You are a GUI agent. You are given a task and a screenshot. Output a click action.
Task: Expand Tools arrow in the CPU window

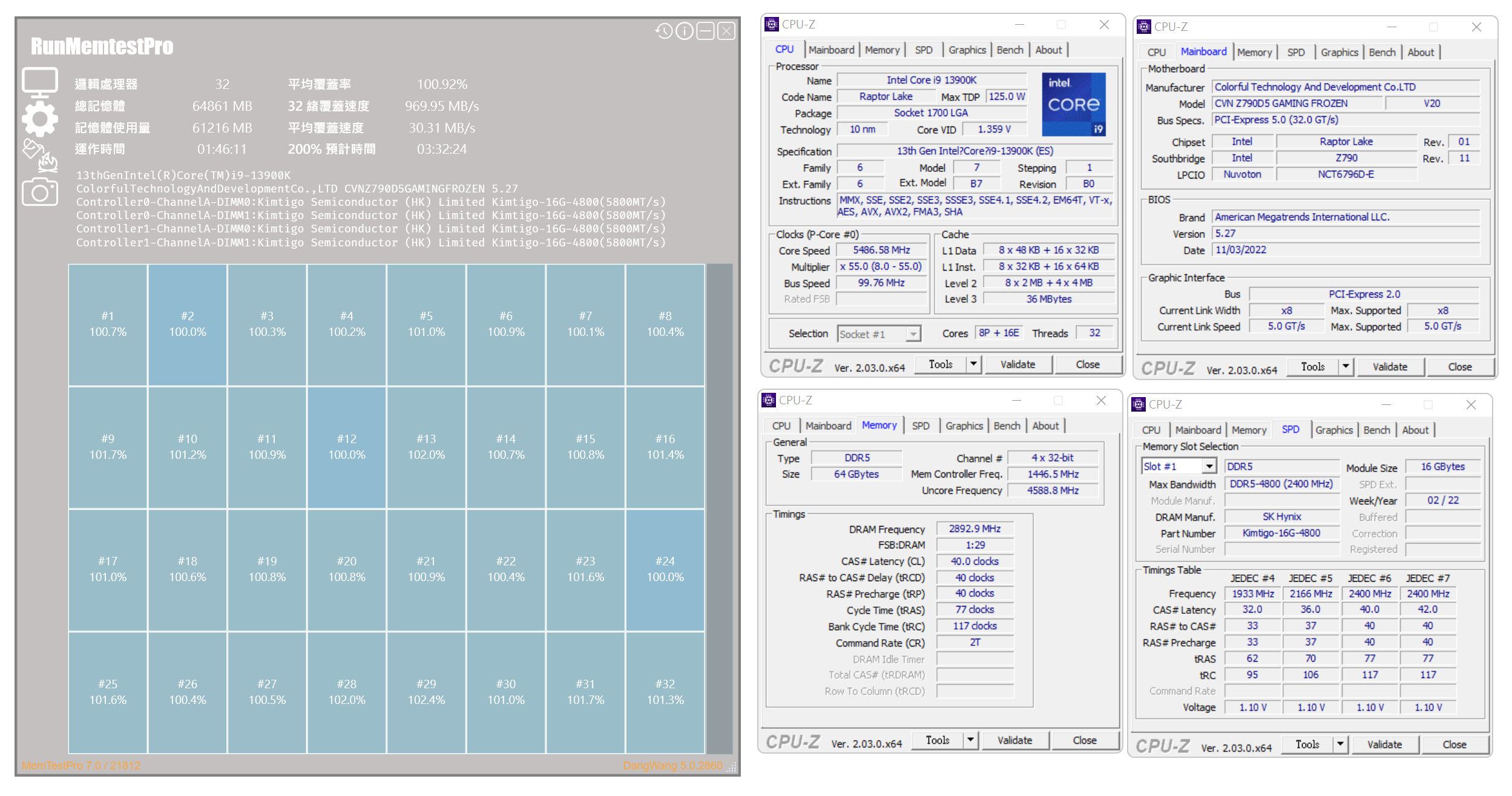[x=973, y=364]
